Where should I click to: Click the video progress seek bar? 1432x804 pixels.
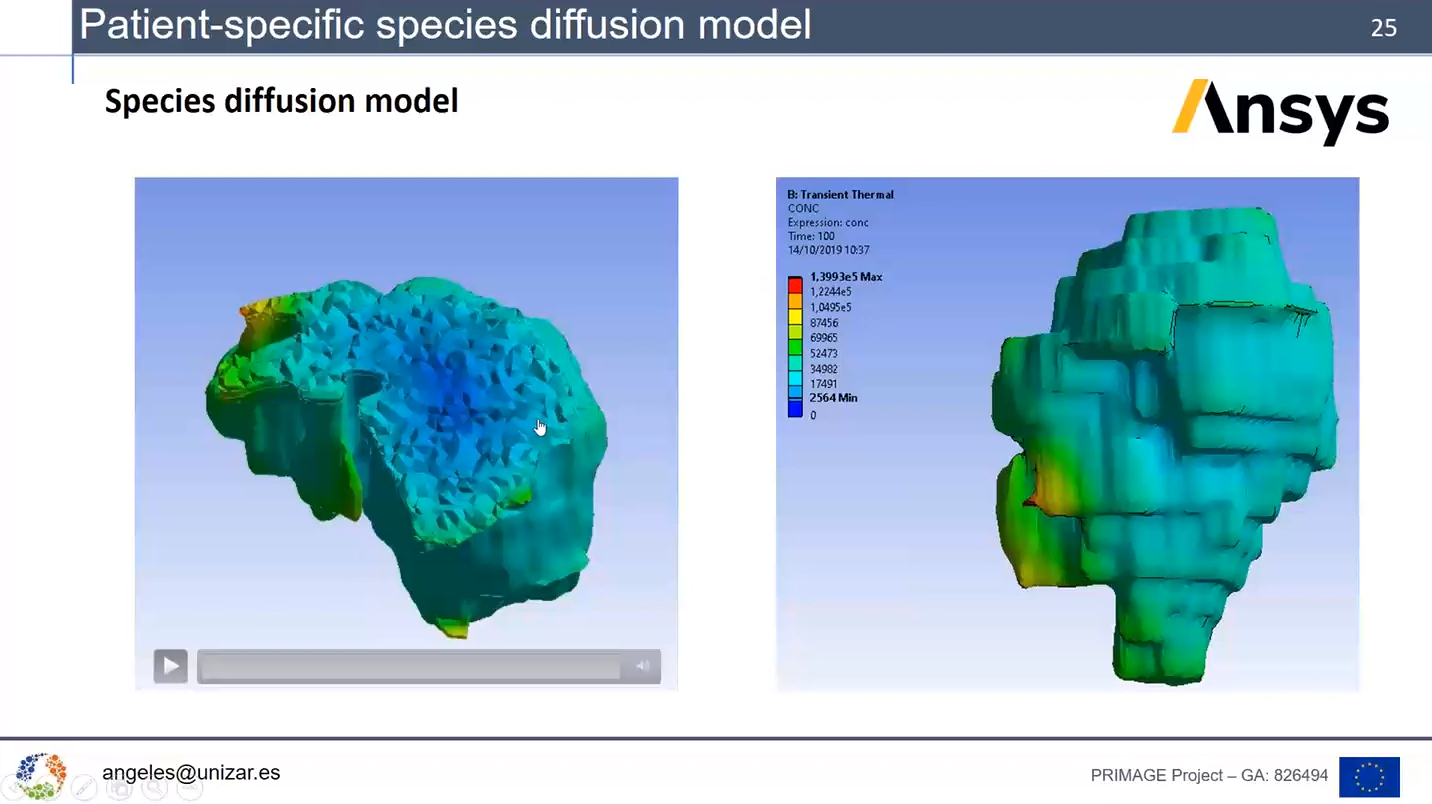click(x=409, y=666)
